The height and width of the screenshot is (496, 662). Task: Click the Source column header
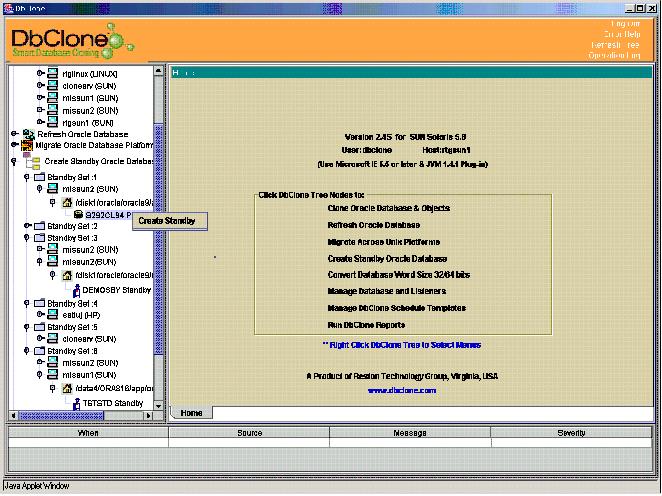pyautogui.click(x=249, y=433)
